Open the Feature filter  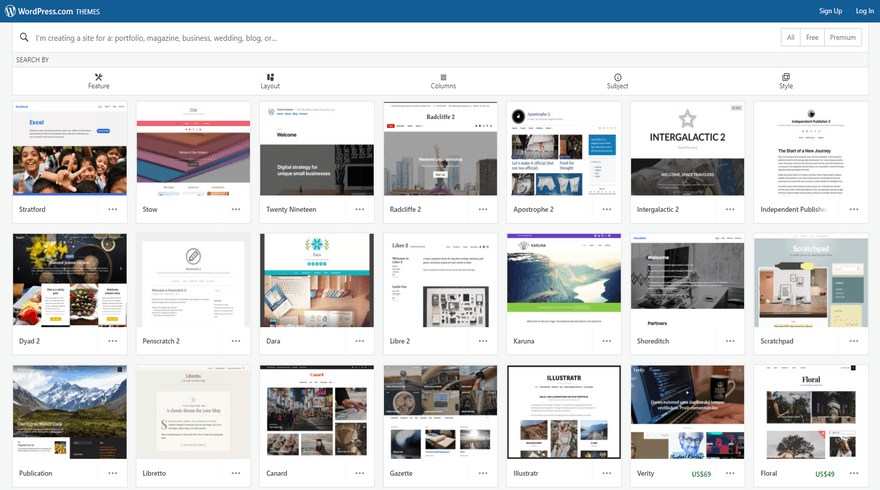pos(99,81)
